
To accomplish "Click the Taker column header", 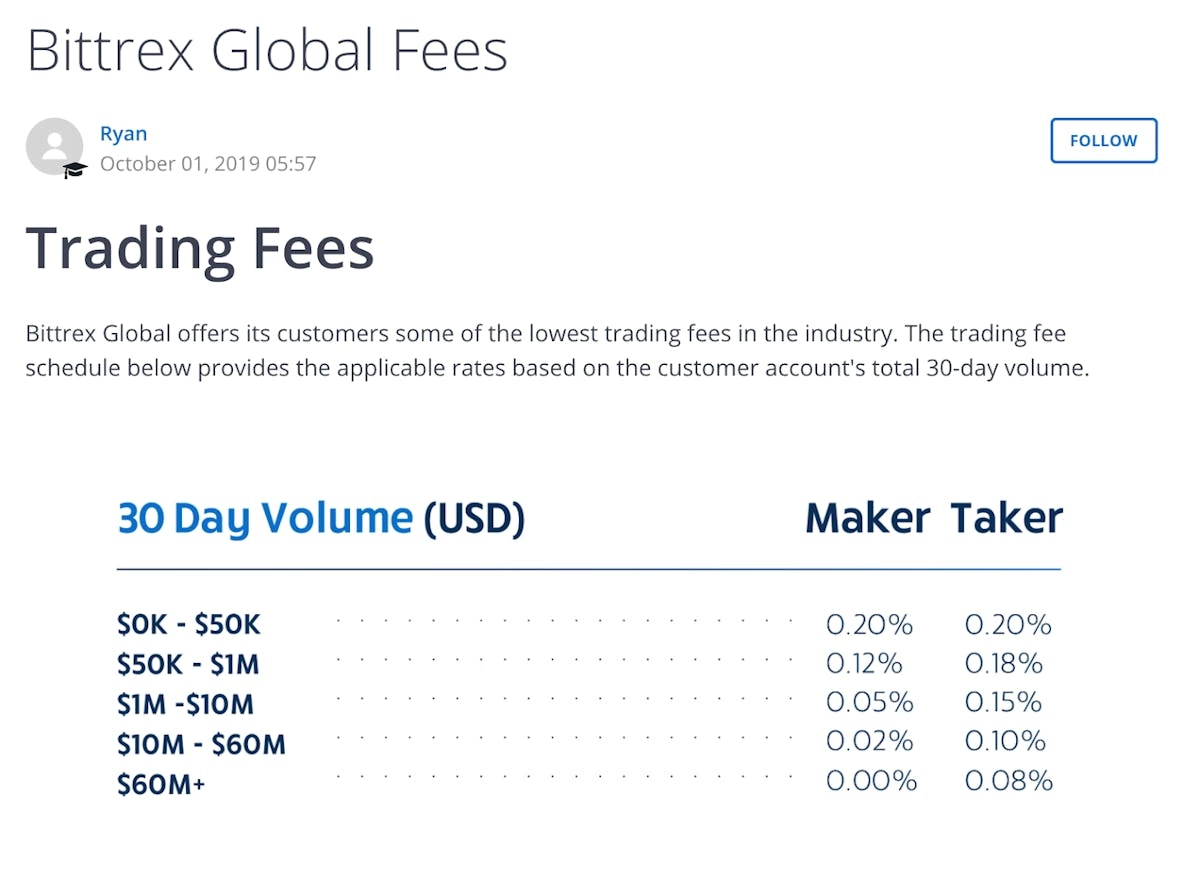I will click(x=1006, y=518).
